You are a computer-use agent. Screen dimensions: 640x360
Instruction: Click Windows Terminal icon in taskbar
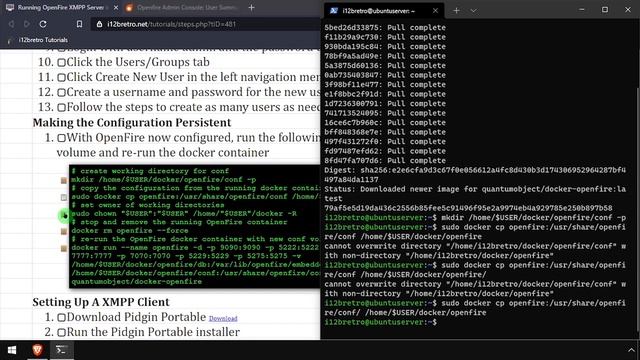pos(61,350)
